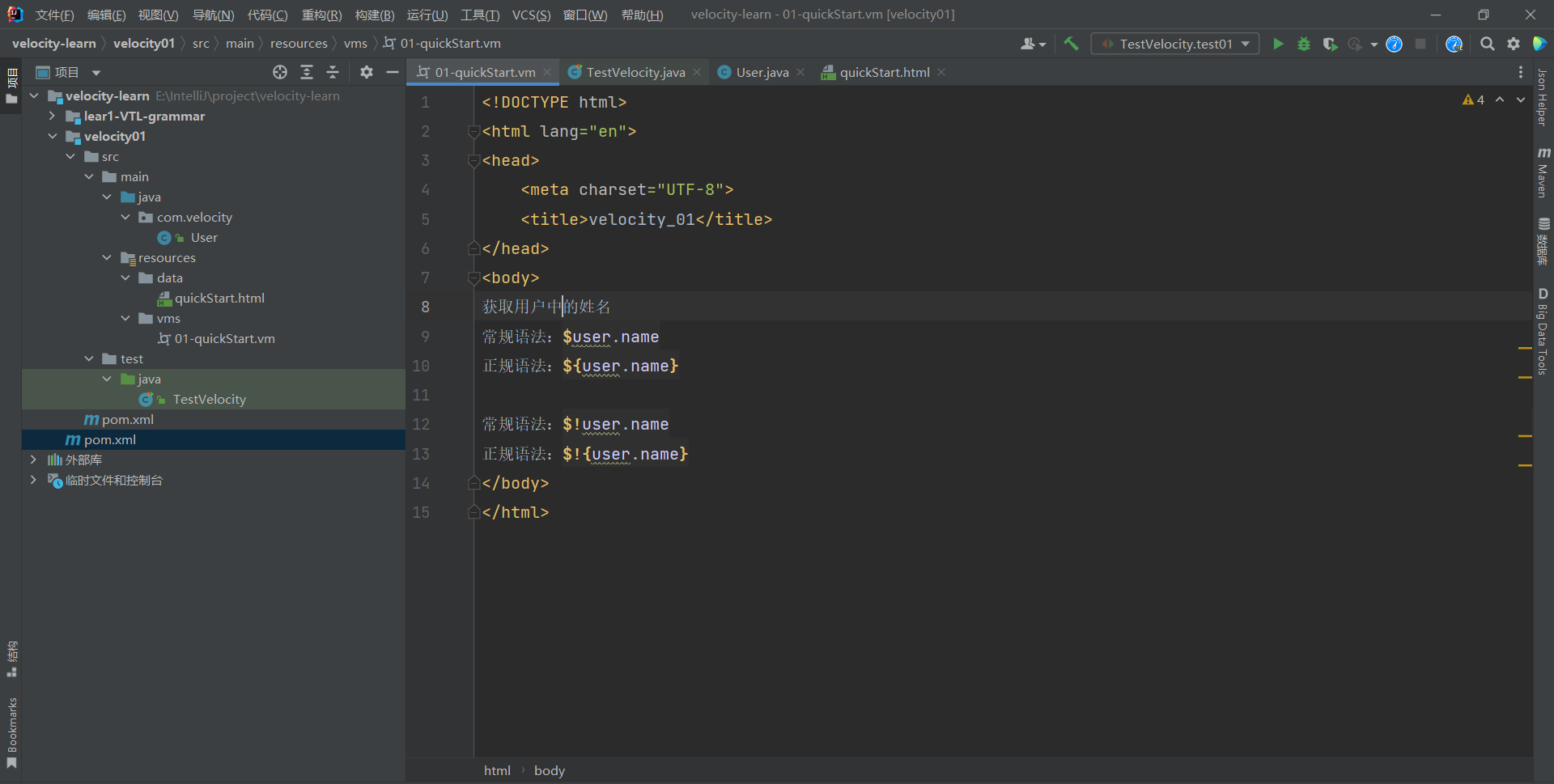Image resolution: width=1554 pixels, height=784 pixels.
Task: Place cursor on the title tag line
Action: point(647,219)
